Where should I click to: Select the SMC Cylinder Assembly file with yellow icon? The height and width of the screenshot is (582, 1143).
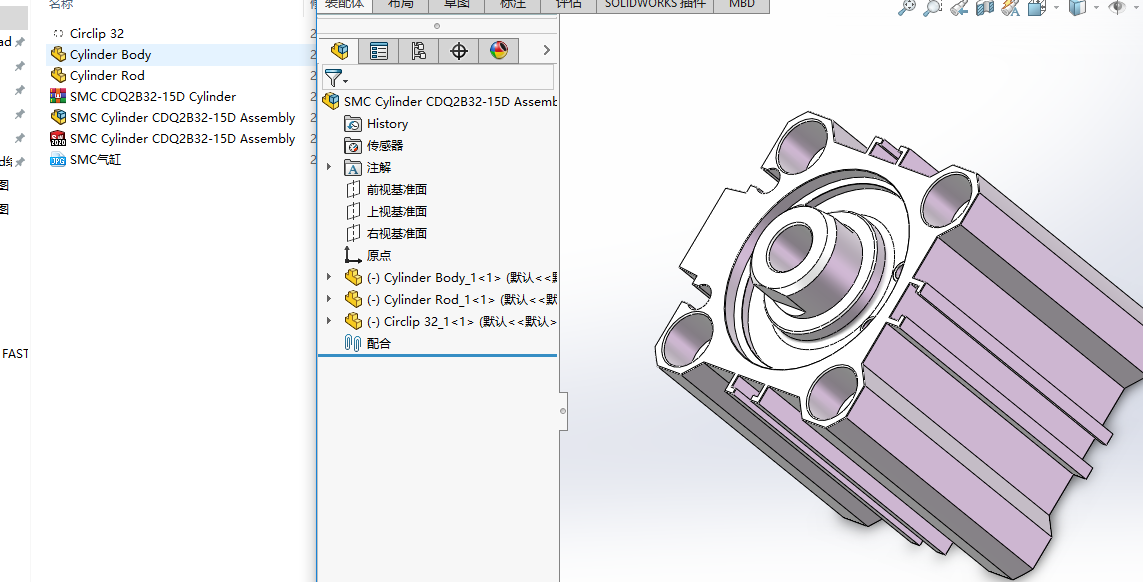pos(182,117)
